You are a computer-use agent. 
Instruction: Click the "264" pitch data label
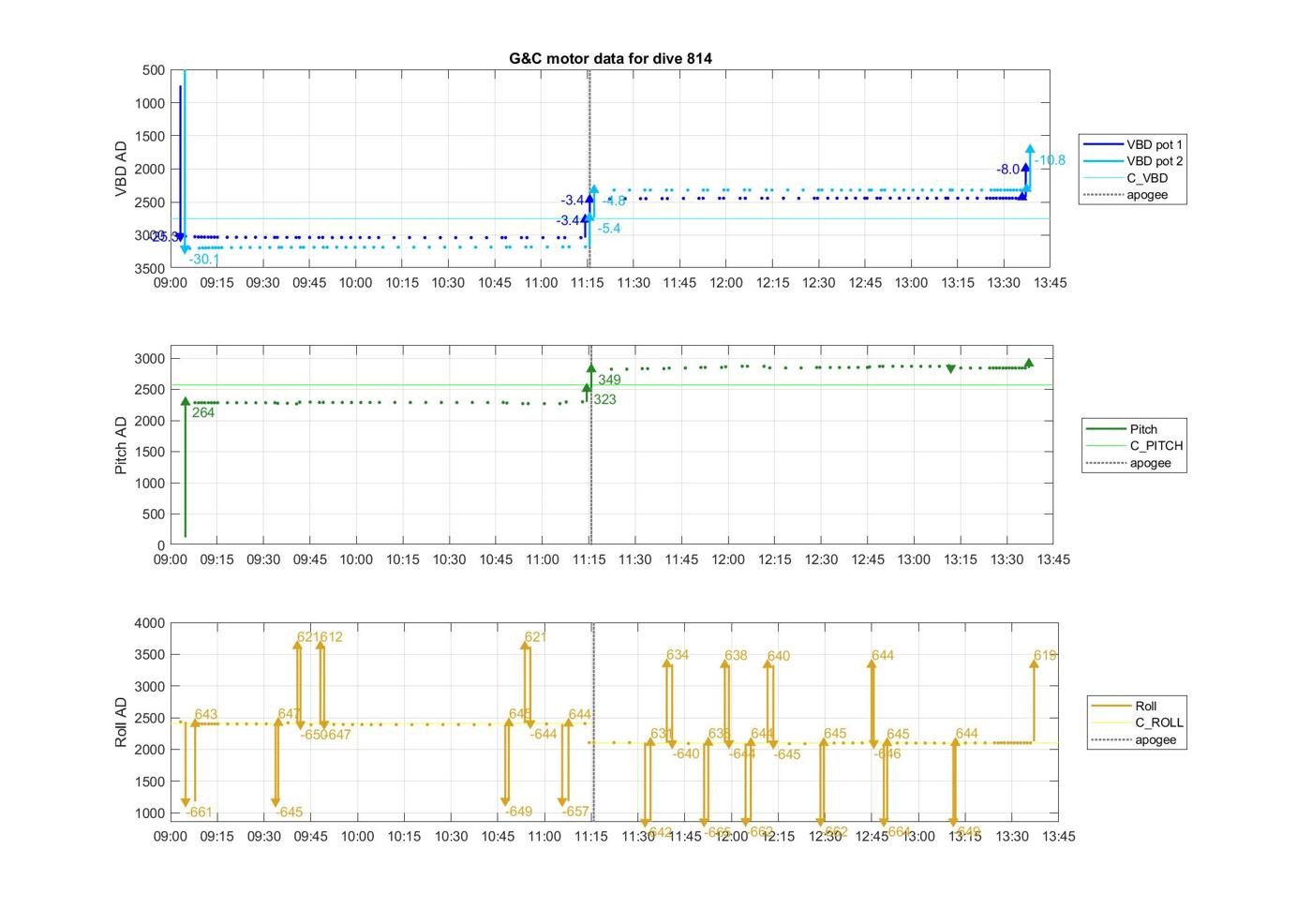point(202,412)
